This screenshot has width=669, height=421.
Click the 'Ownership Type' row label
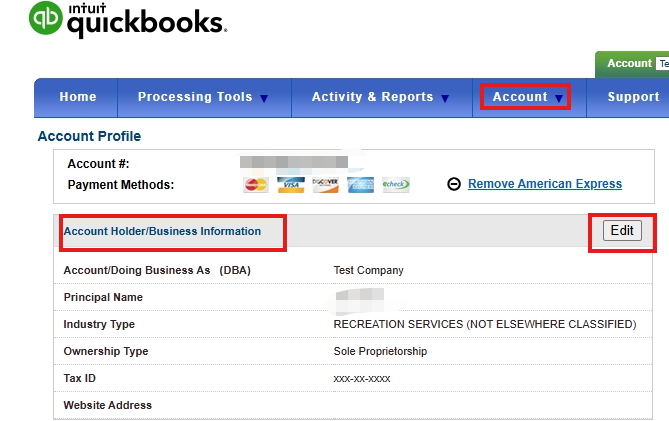coord(106,351)
